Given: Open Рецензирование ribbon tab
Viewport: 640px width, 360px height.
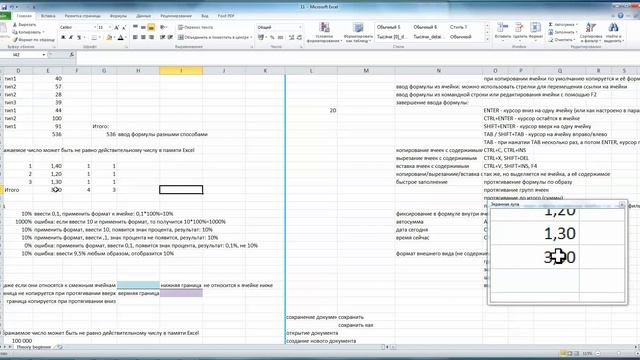Looking at the screenshot, I should [176, 16].
